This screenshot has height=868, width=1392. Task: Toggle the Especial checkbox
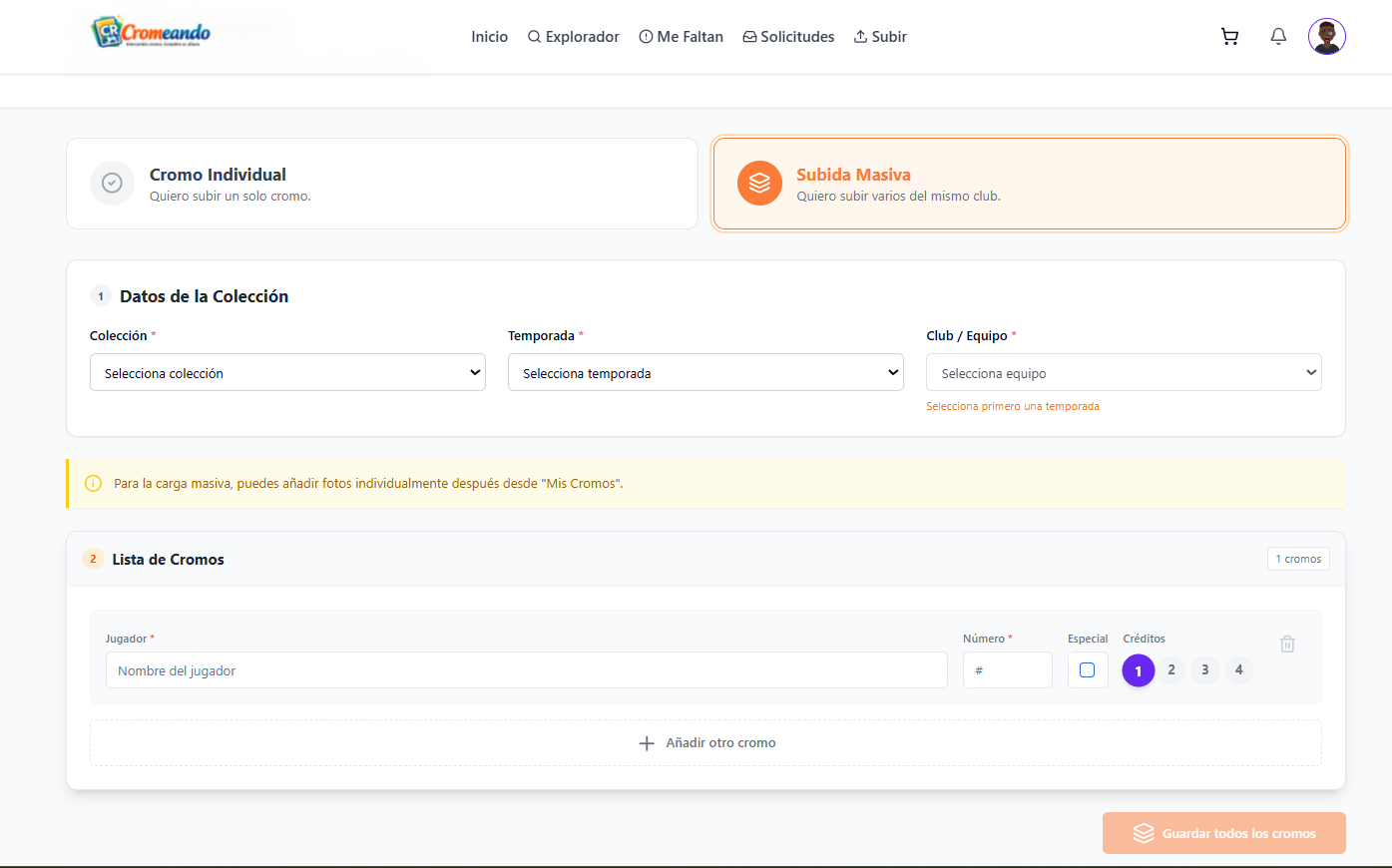[1087, 670]
